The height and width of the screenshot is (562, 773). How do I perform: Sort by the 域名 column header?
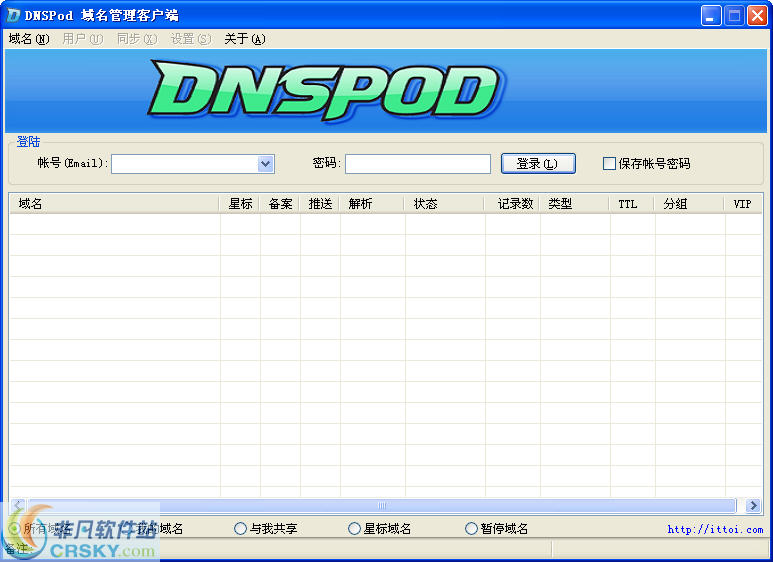[114, 204]
